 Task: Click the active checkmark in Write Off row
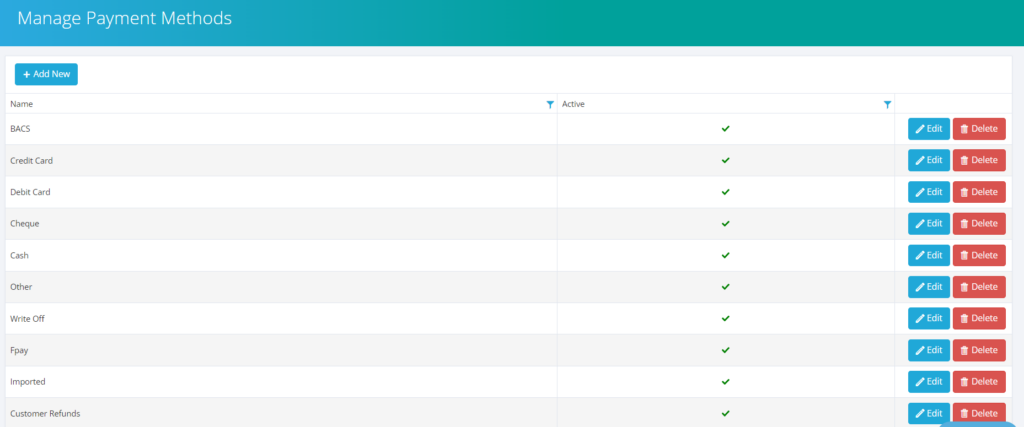725,318
